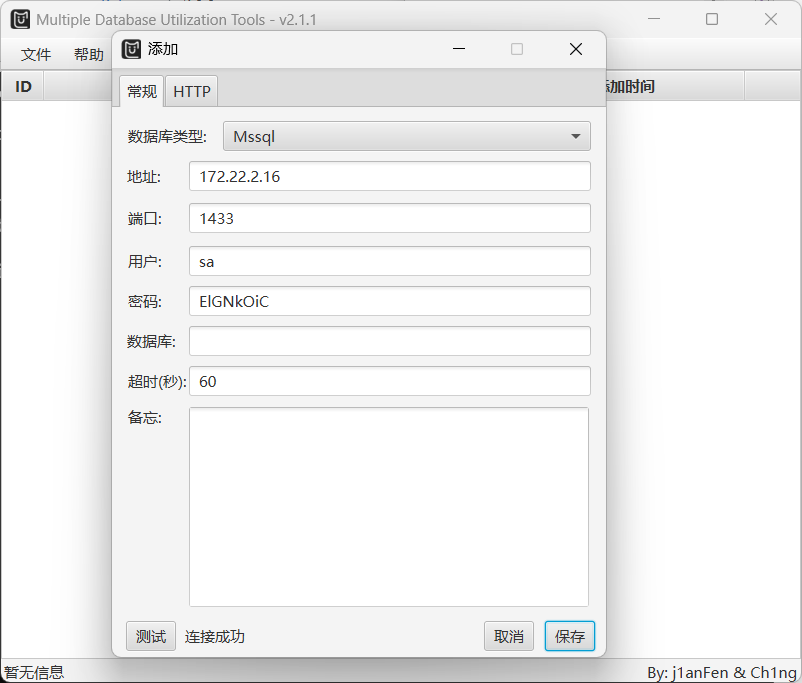Click the main window's app icon
Screen dimensions: 802x683
click(20, 19)
